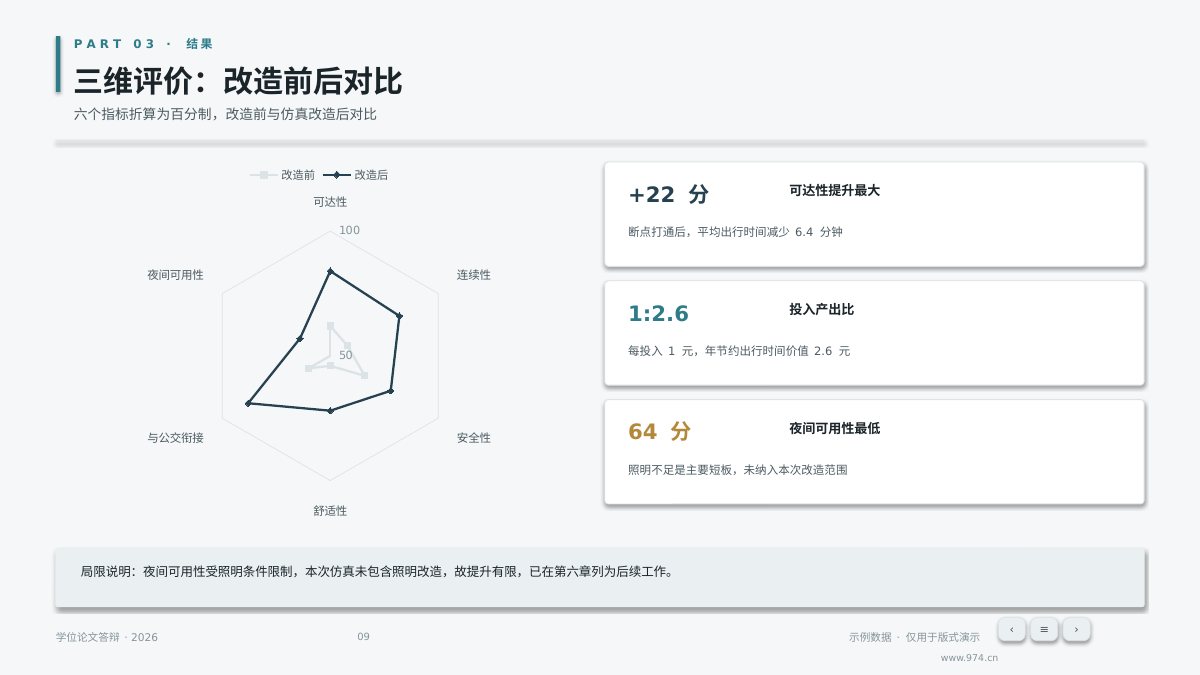Click the 改造后 可达性 data point
The image size is (1200, 675).
(x=330, y=271)
